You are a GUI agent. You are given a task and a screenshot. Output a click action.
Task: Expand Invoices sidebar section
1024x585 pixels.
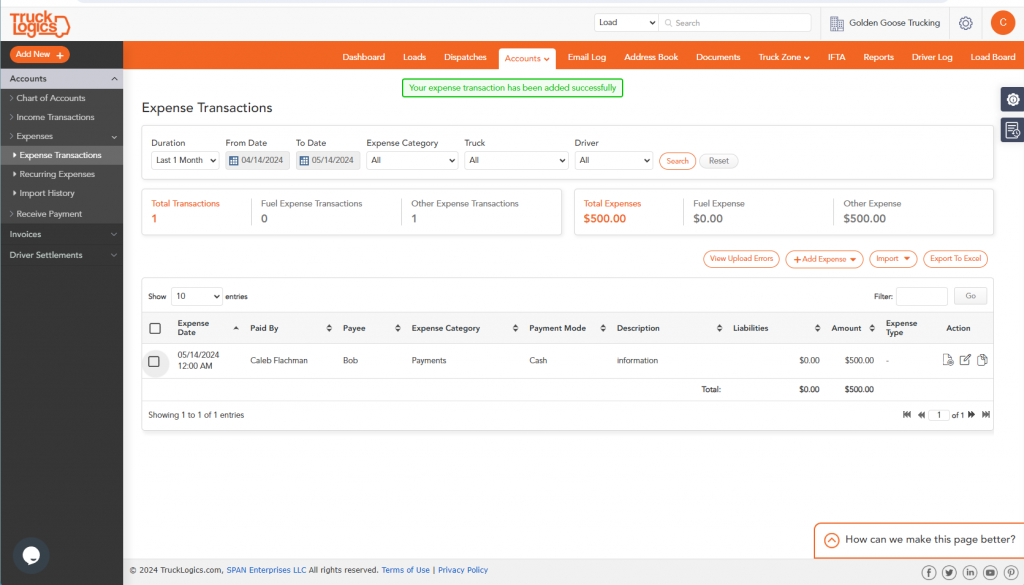(x=62, y=234)
